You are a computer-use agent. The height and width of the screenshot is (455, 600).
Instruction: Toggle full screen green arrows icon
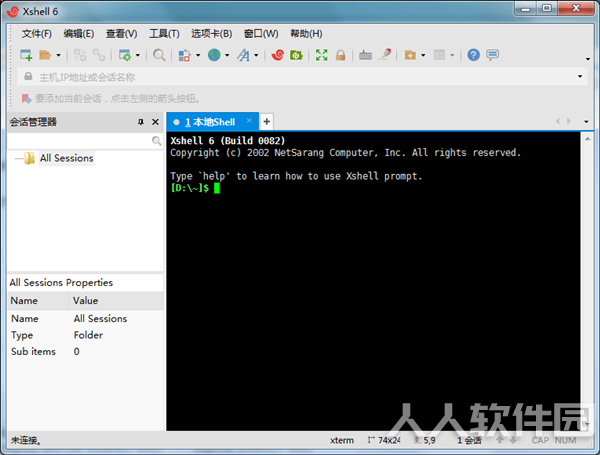(321, 55)
